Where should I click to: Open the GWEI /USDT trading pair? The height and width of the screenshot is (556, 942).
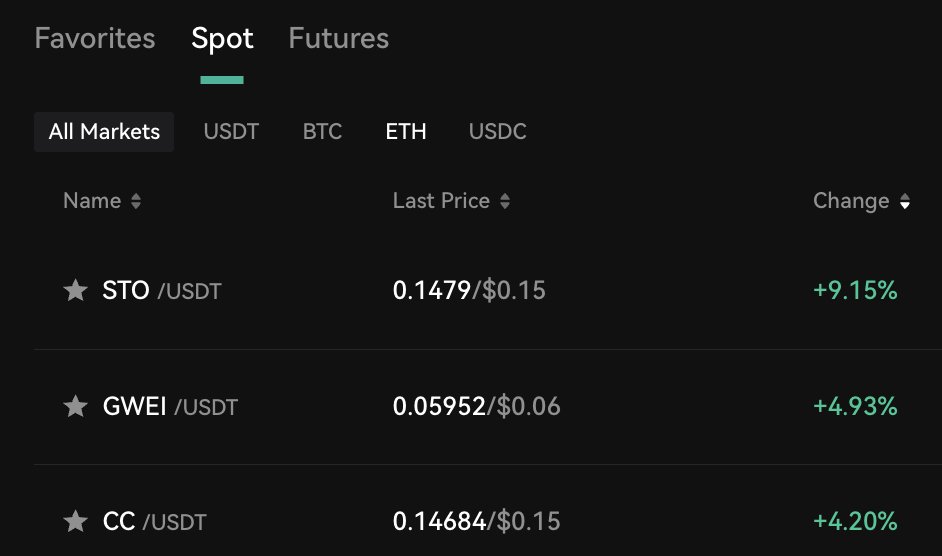click(x=170, y=406)
